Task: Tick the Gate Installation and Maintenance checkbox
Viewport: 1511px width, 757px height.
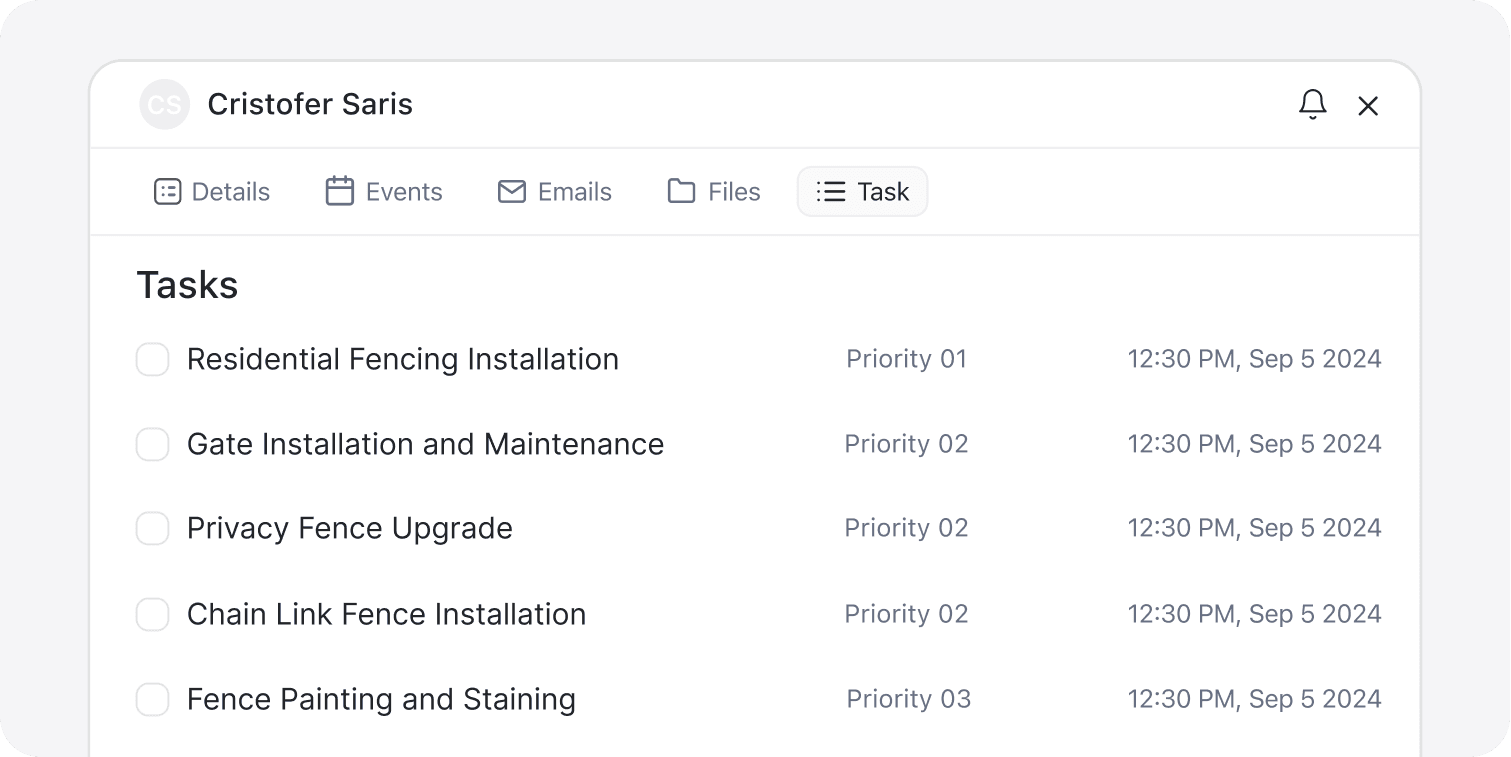Action: (152, 445)
